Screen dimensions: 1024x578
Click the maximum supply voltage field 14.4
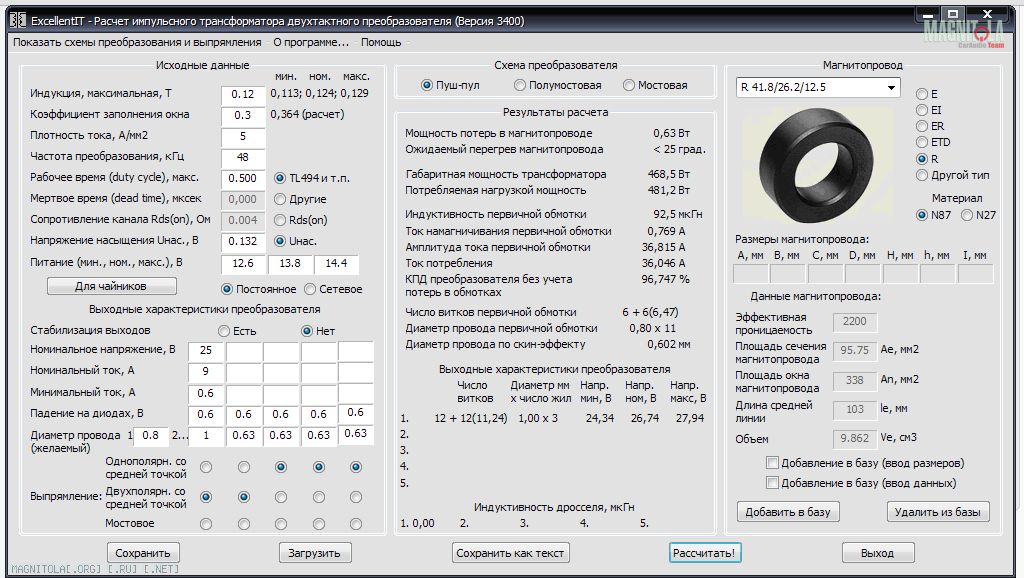pos(336,263)
